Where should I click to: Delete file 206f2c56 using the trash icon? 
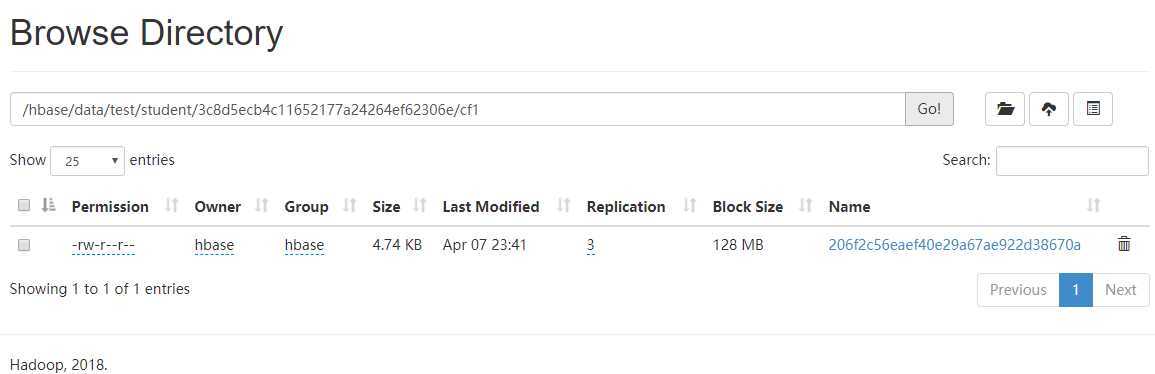[x=1124, y=244]
